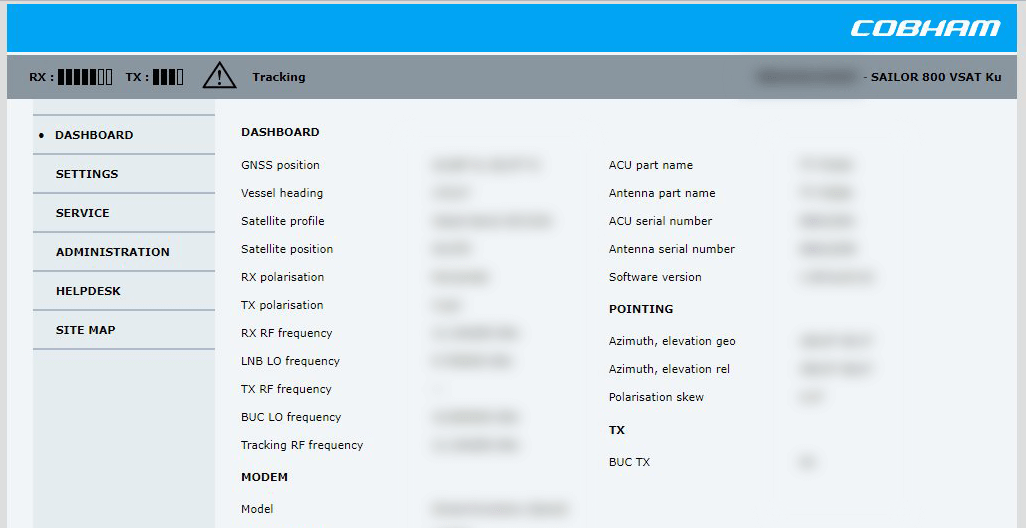The height and width of the screenshot is (528, 1026).
Task: Select the ACU serial number label
Action: click(660, 221)
